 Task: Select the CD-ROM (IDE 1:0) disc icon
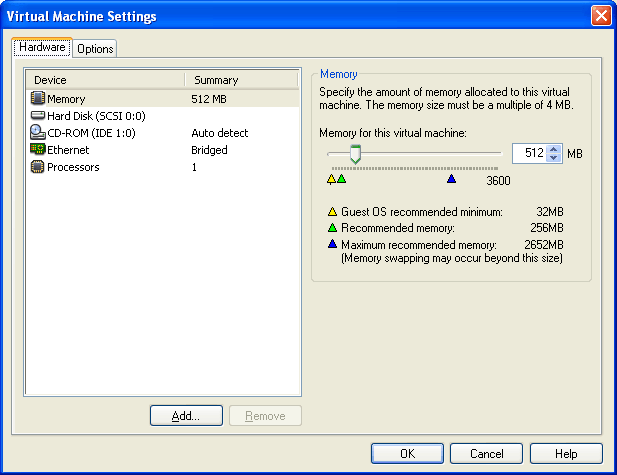38,133
